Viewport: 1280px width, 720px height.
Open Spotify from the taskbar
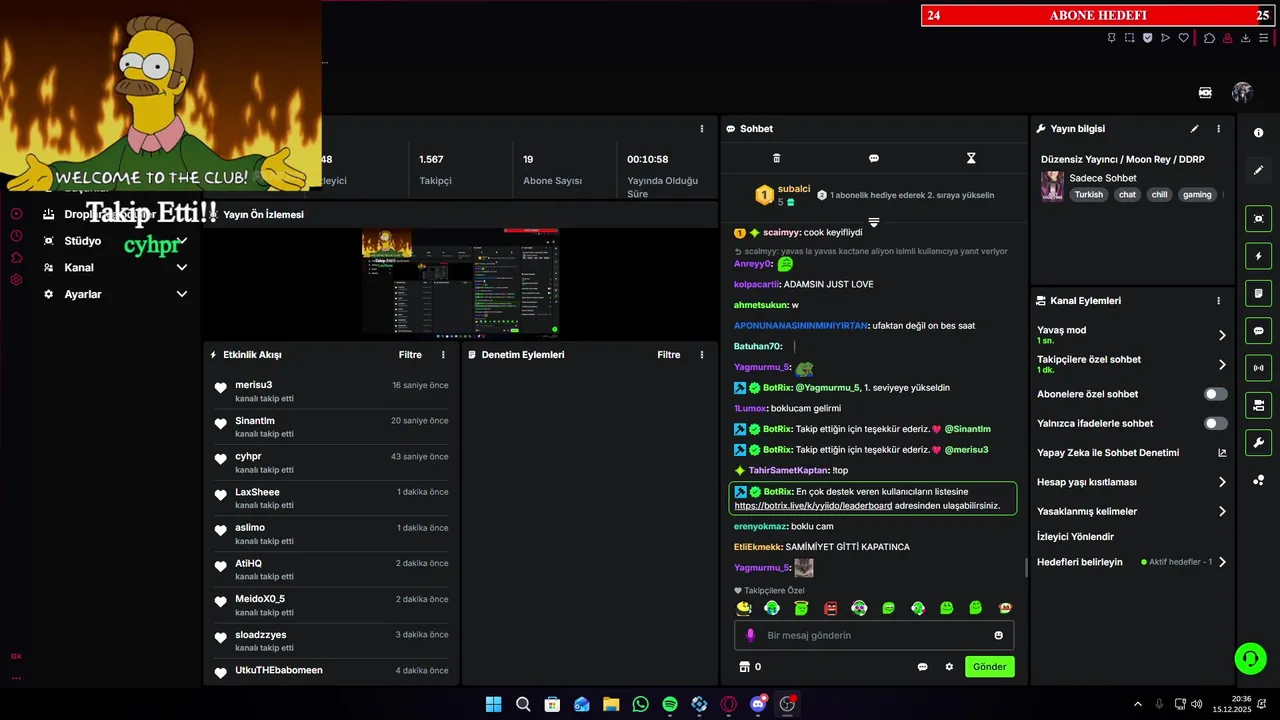(x=670, y=704)
